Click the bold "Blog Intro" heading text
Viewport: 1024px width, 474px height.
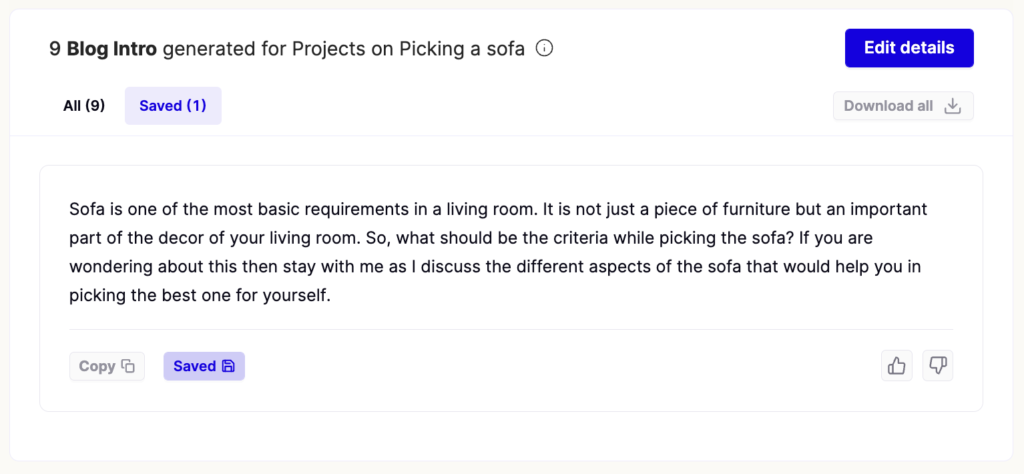(x=111, y=48)
